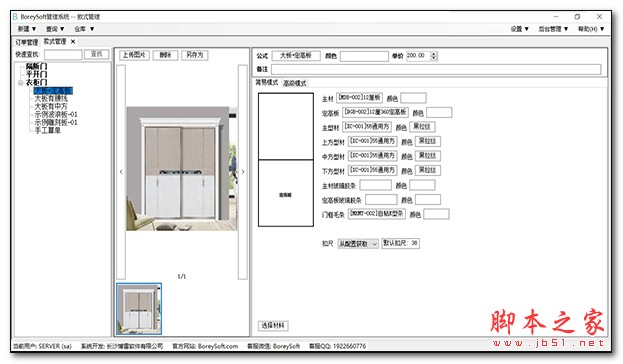Close the 款式管理 tab with its X
The width and height of the screenshot is (623, 364).
pos(73,41)
